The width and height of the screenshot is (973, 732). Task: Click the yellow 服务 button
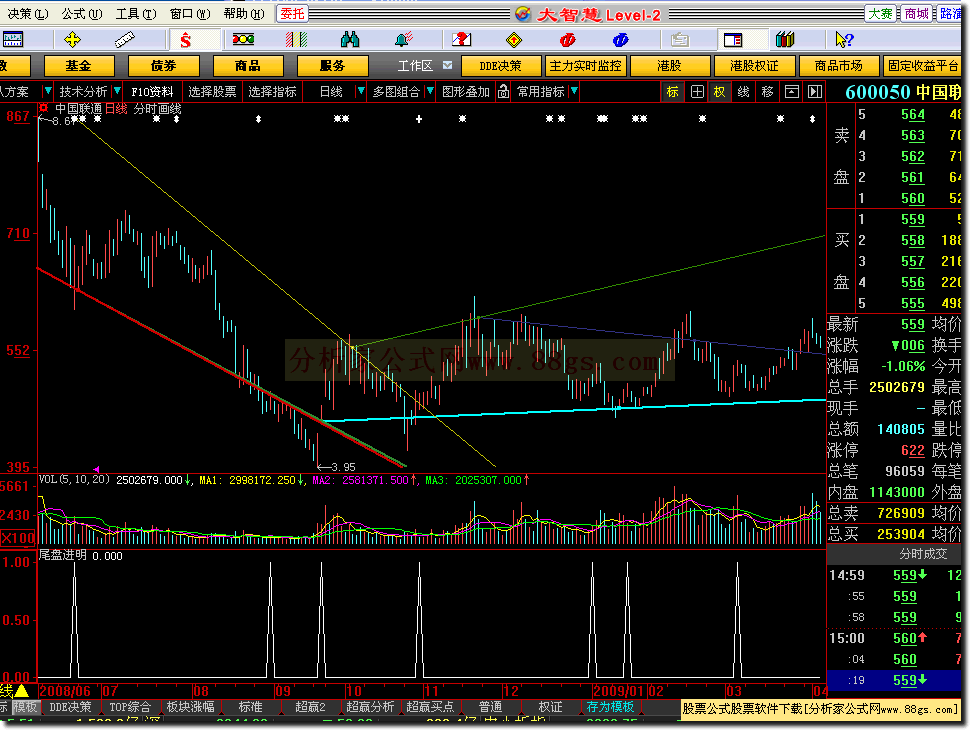(x=333, y=66)
